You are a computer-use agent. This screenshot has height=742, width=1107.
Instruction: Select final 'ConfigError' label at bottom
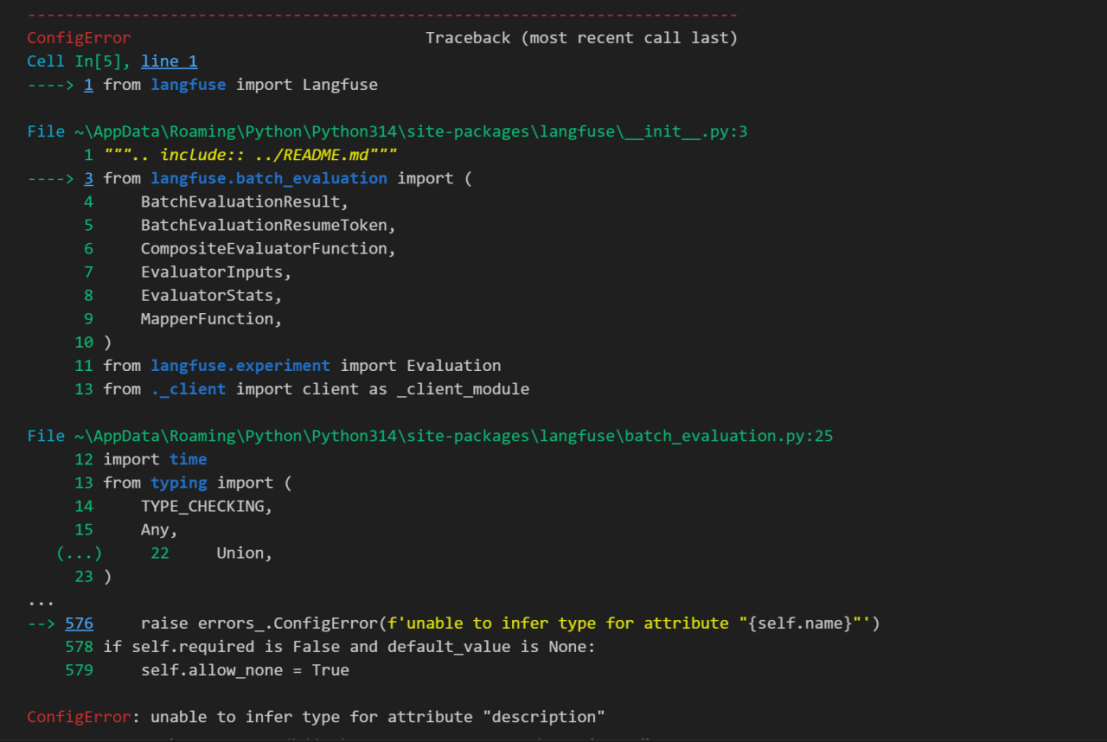(x=79, y=717)
